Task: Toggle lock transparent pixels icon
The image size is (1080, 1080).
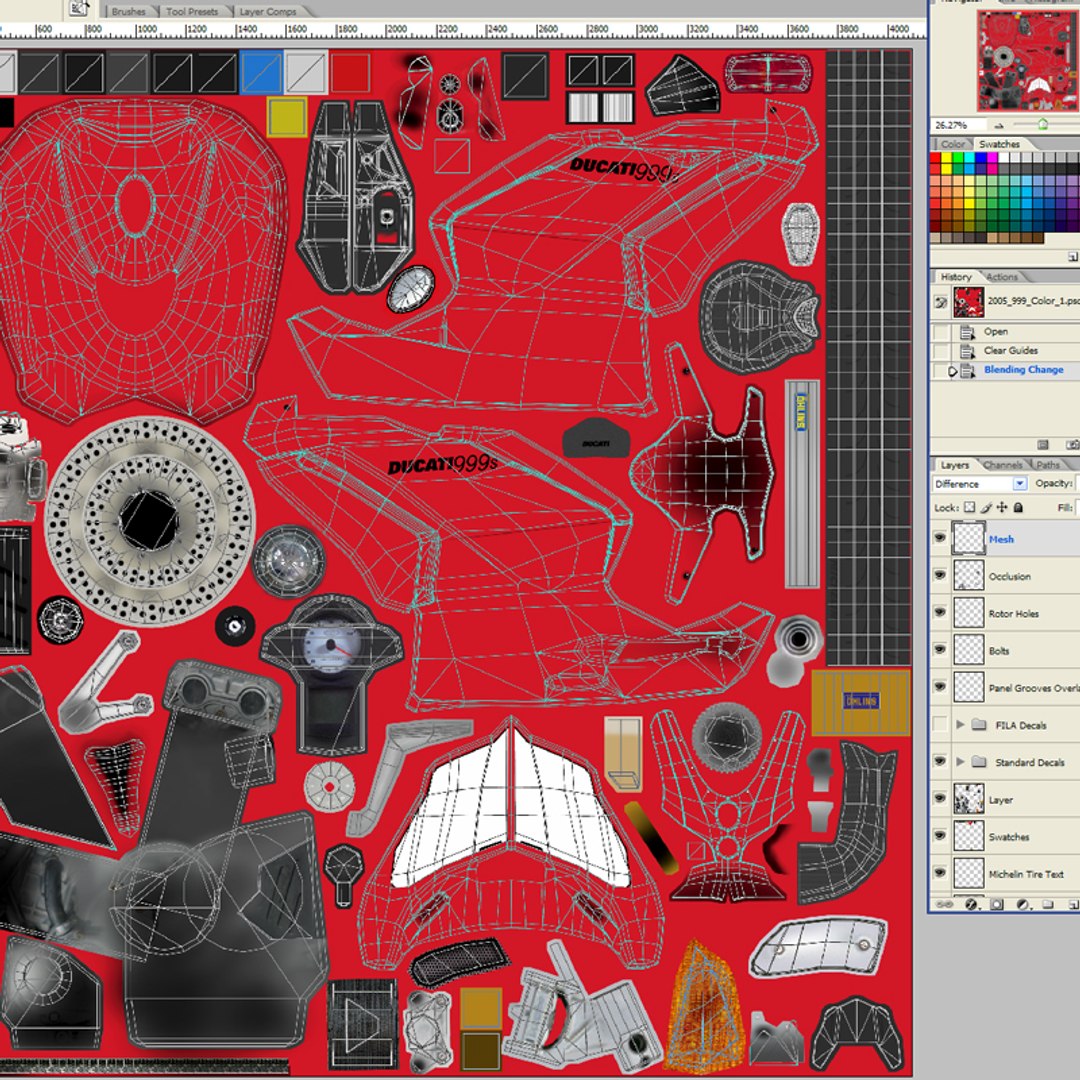Action: tap(969, 508)
